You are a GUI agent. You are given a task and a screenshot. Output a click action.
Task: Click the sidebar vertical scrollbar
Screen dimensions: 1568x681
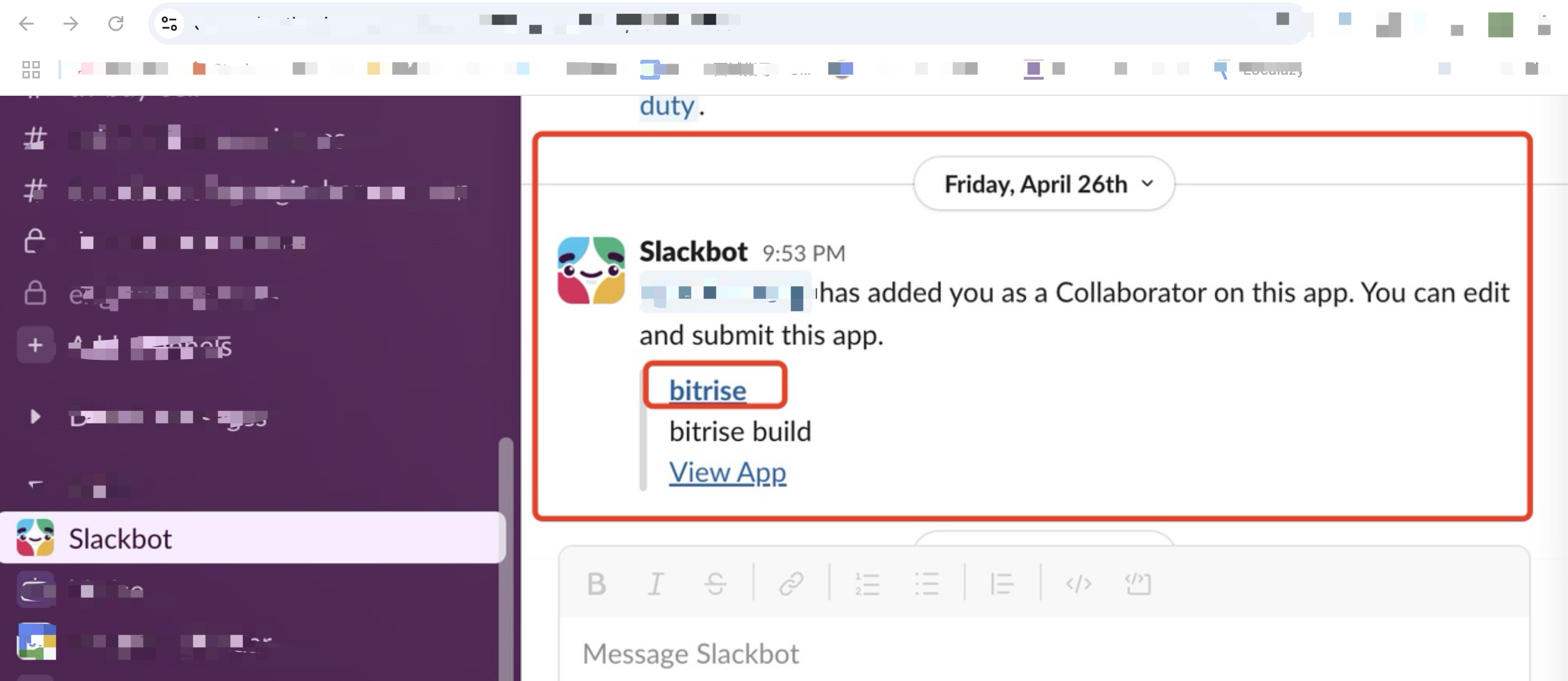pyautogui.click(x=506, y=559)
